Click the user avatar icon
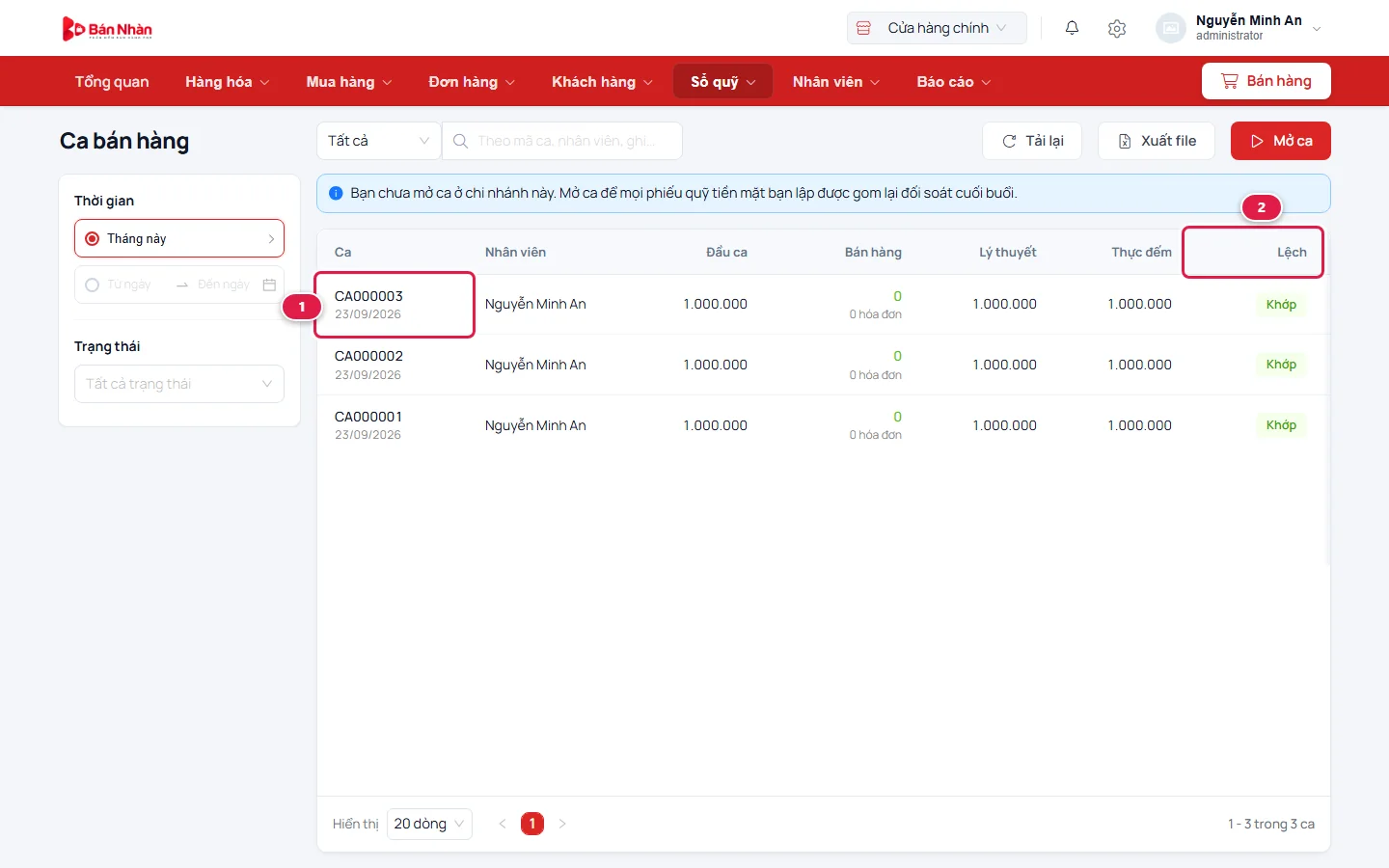The image size is (1389, 868). point(1170,28)
